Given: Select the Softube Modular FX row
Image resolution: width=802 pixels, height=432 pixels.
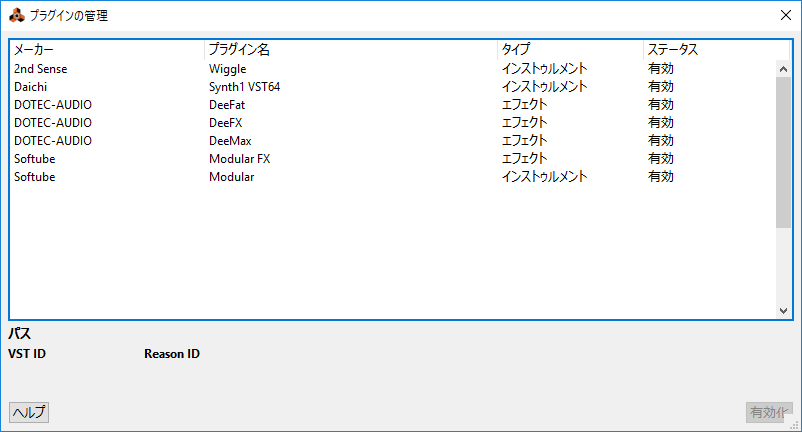Looking at the screenshot, I should pos(393,158).
